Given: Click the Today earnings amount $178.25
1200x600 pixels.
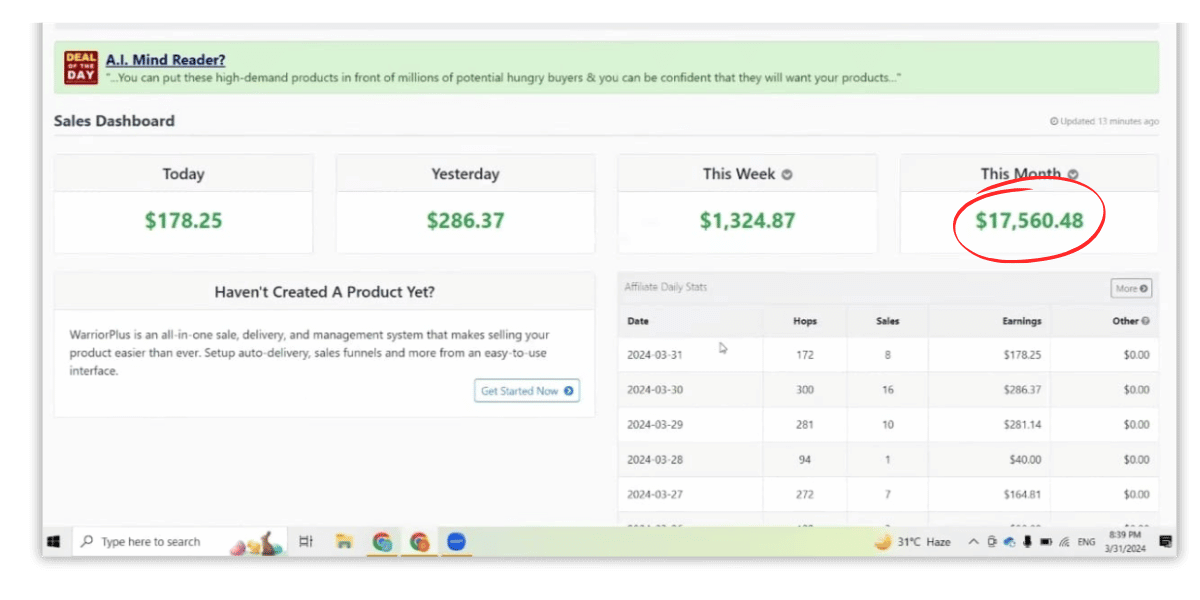Looking at the screenshot, I should 183,221.
